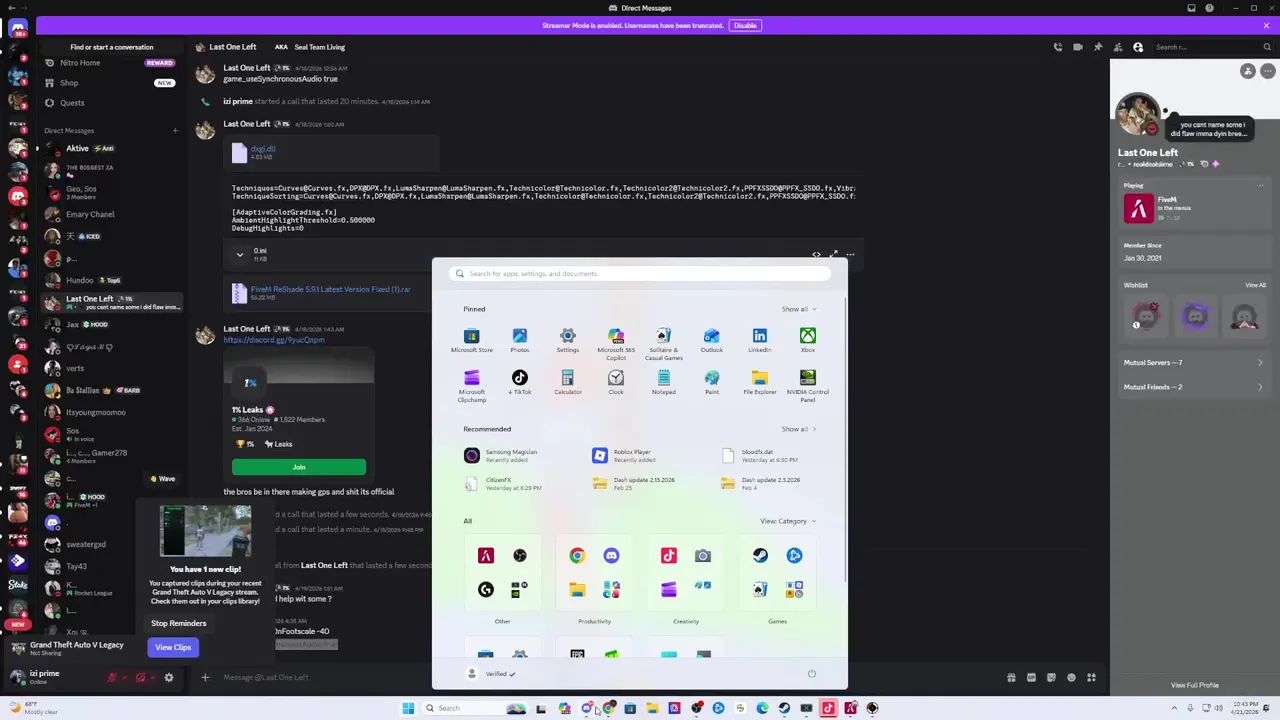
Task: Open TikTok from the Windows taskbar
Action: click(828, 708)
